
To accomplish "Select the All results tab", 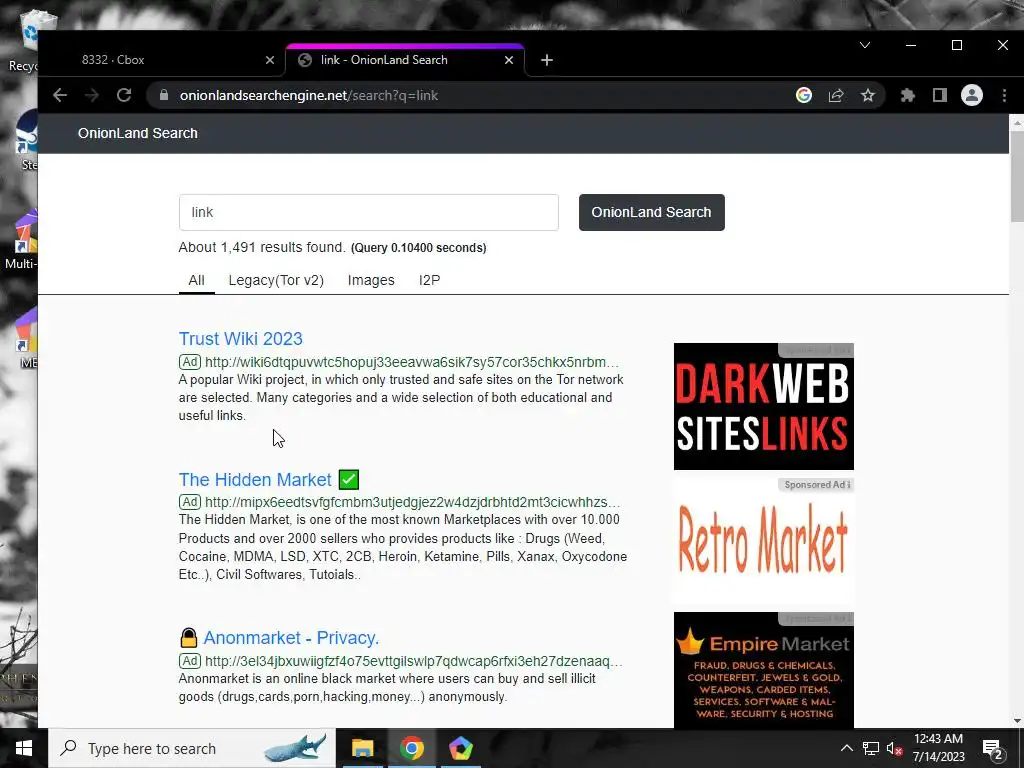I will pos(197,280).
